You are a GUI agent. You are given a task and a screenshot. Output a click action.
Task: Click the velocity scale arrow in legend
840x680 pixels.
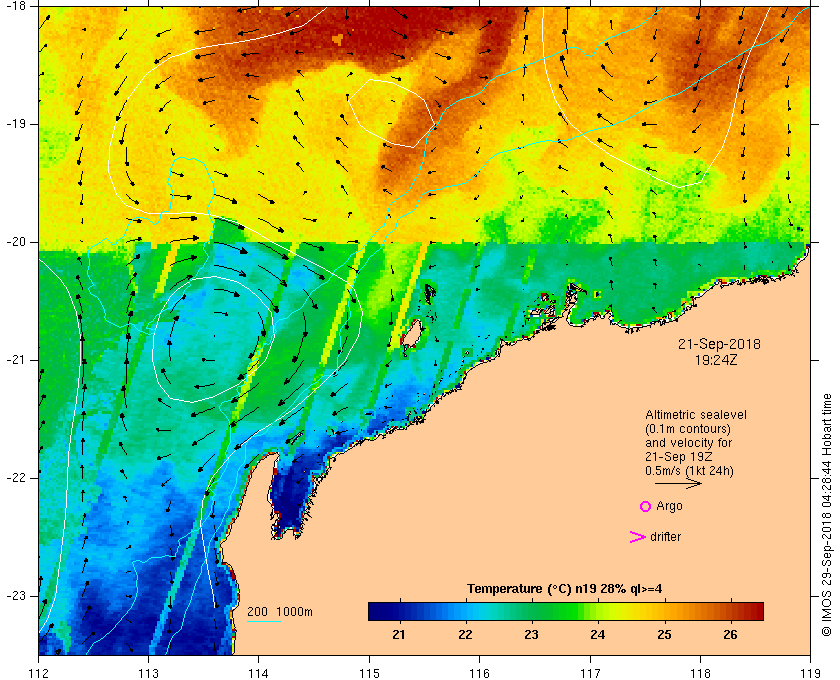[678, 483]
